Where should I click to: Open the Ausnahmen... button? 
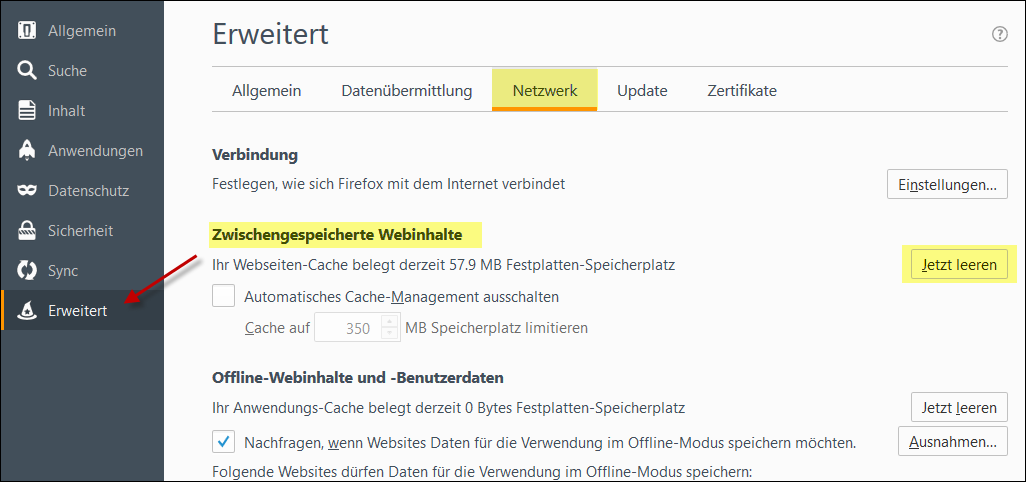[952, 442]
